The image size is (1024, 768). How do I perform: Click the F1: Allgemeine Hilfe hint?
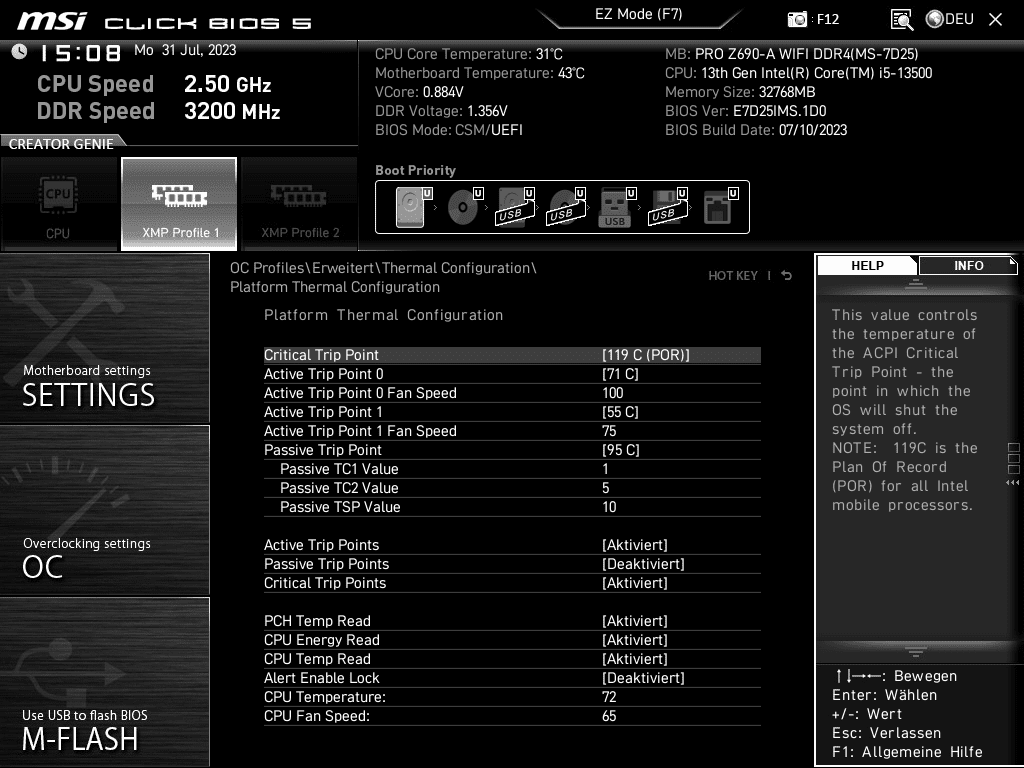point(907,752)
